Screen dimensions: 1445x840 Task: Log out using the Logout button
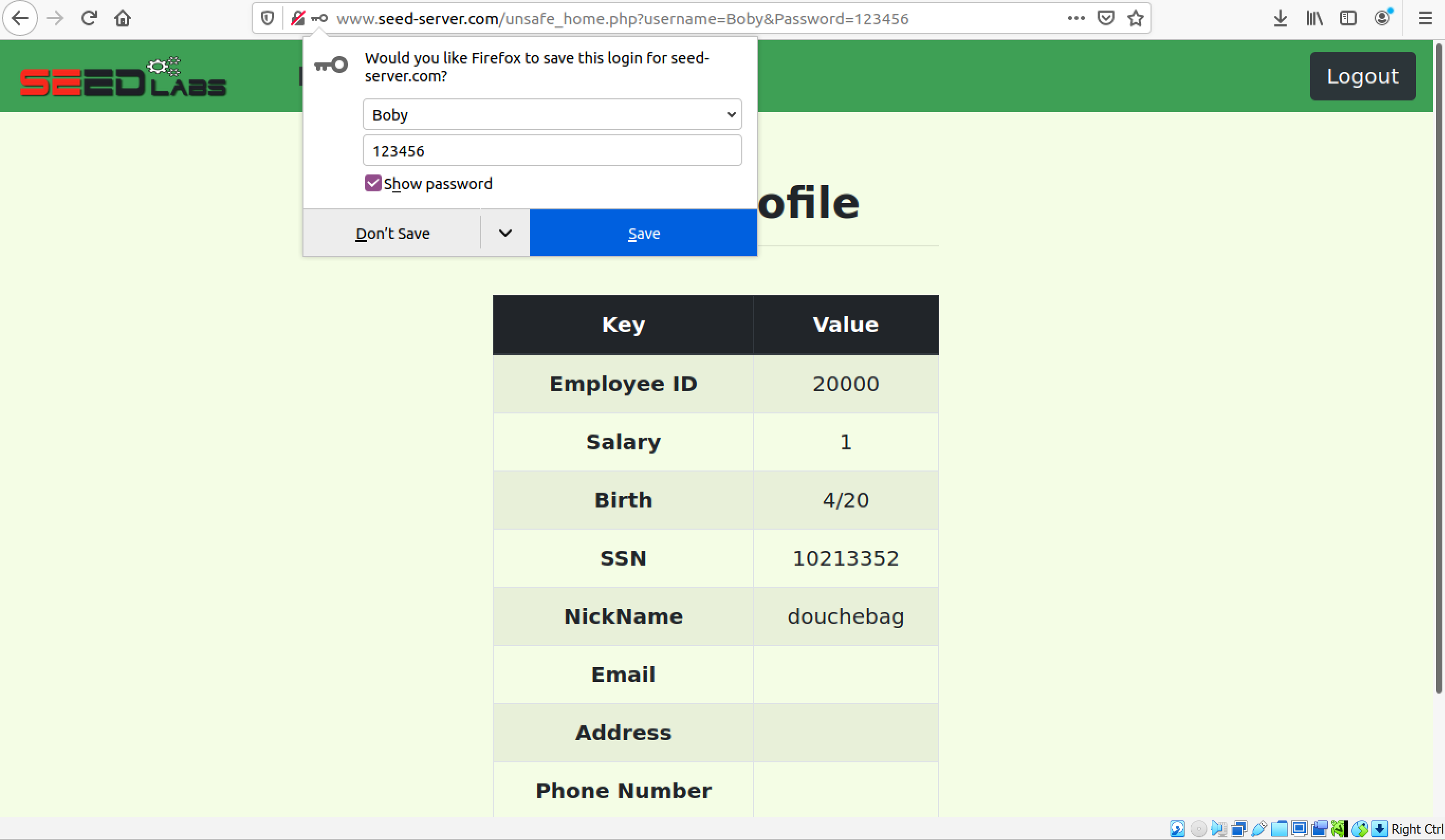pos(1362,76)
